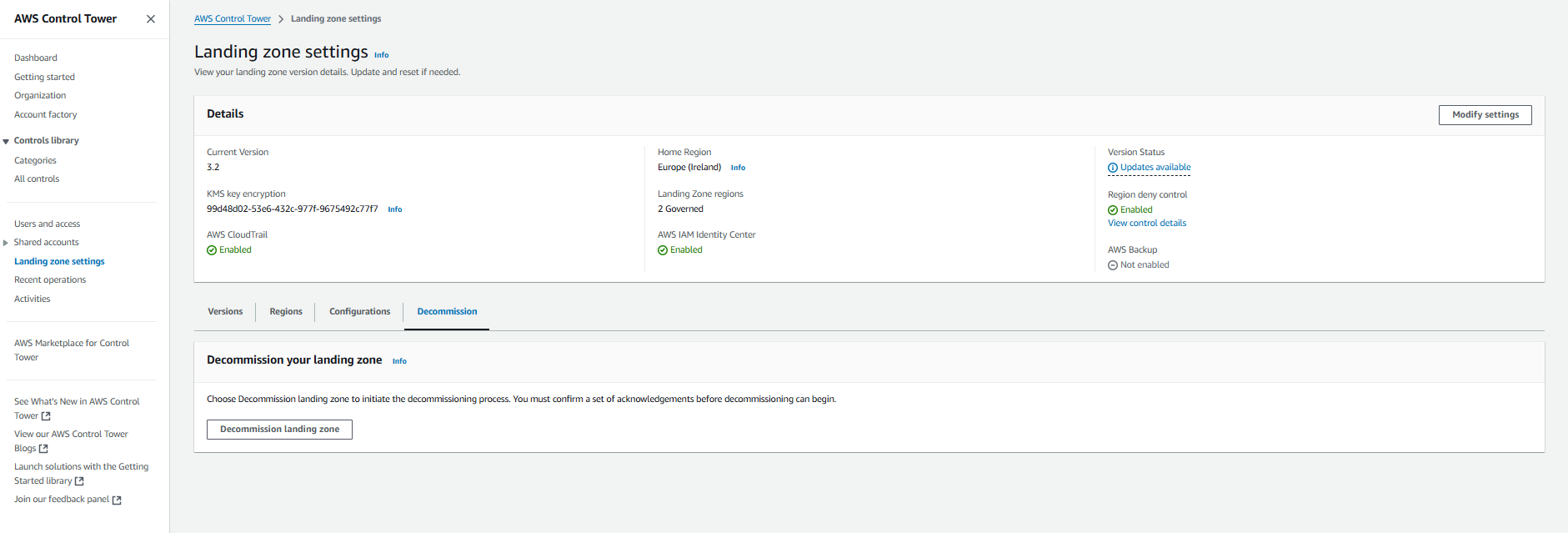The height and width of the screenshot is (533, 1568).
Task: Click IAM Identity Center Enabled check icon
Action: coord(663,250)
